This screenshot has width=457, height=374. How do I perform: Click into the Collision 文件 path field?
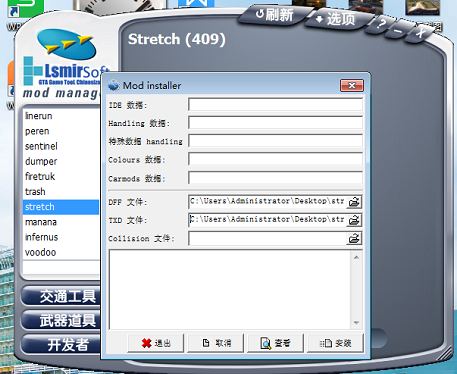coord(268,238)
